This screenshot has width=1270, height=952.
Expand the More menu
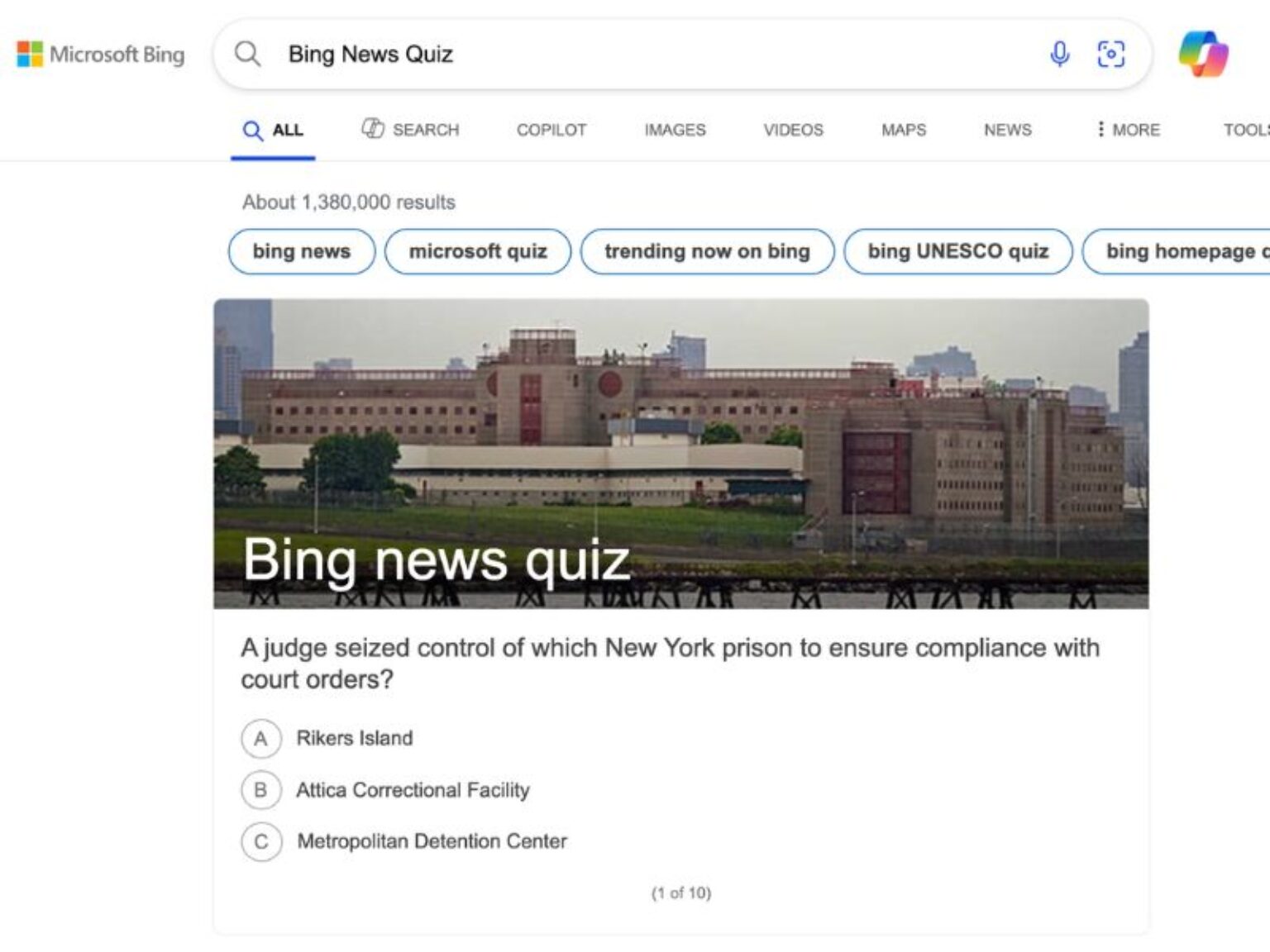[1128, 130]
